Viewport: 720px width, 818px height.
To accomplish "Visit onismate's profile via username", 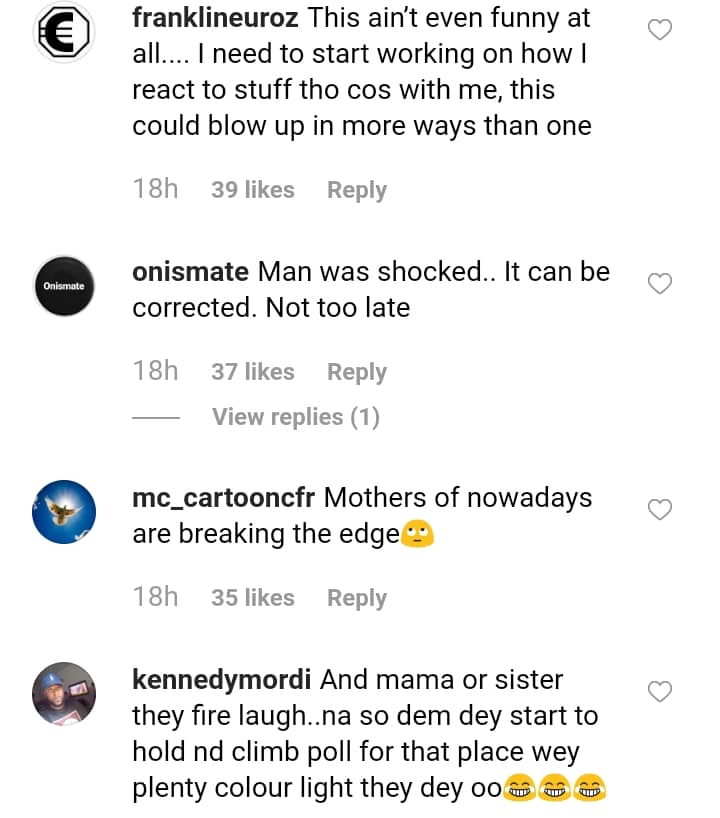I will [191, 272].
